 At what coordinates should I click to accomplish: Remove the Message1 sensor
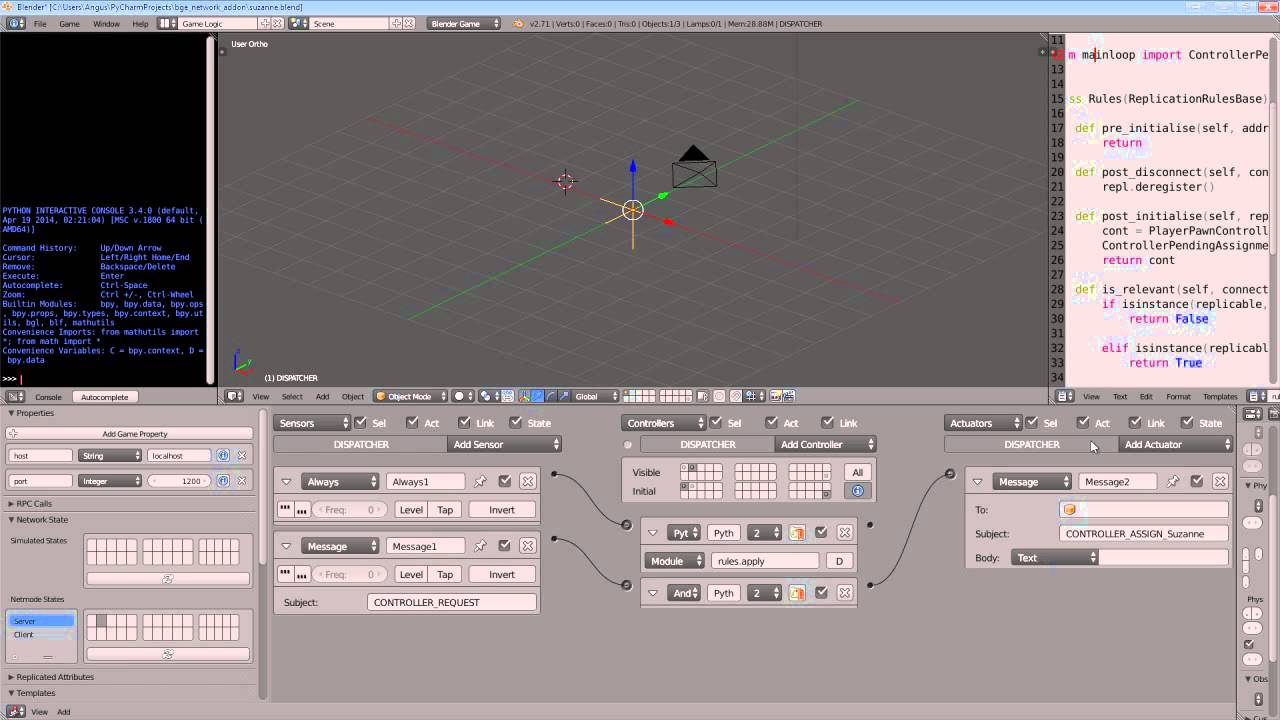527,546
